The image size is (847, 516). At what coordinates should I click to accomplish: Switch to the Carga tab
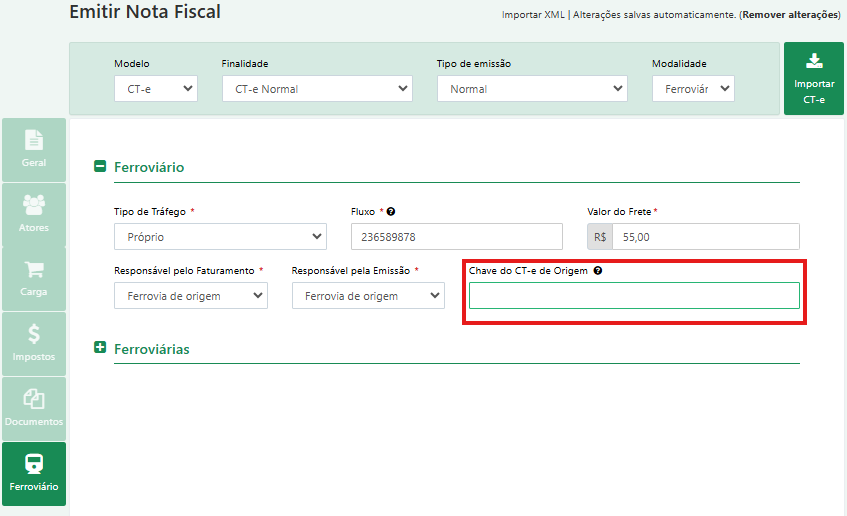tap(34, 279)
